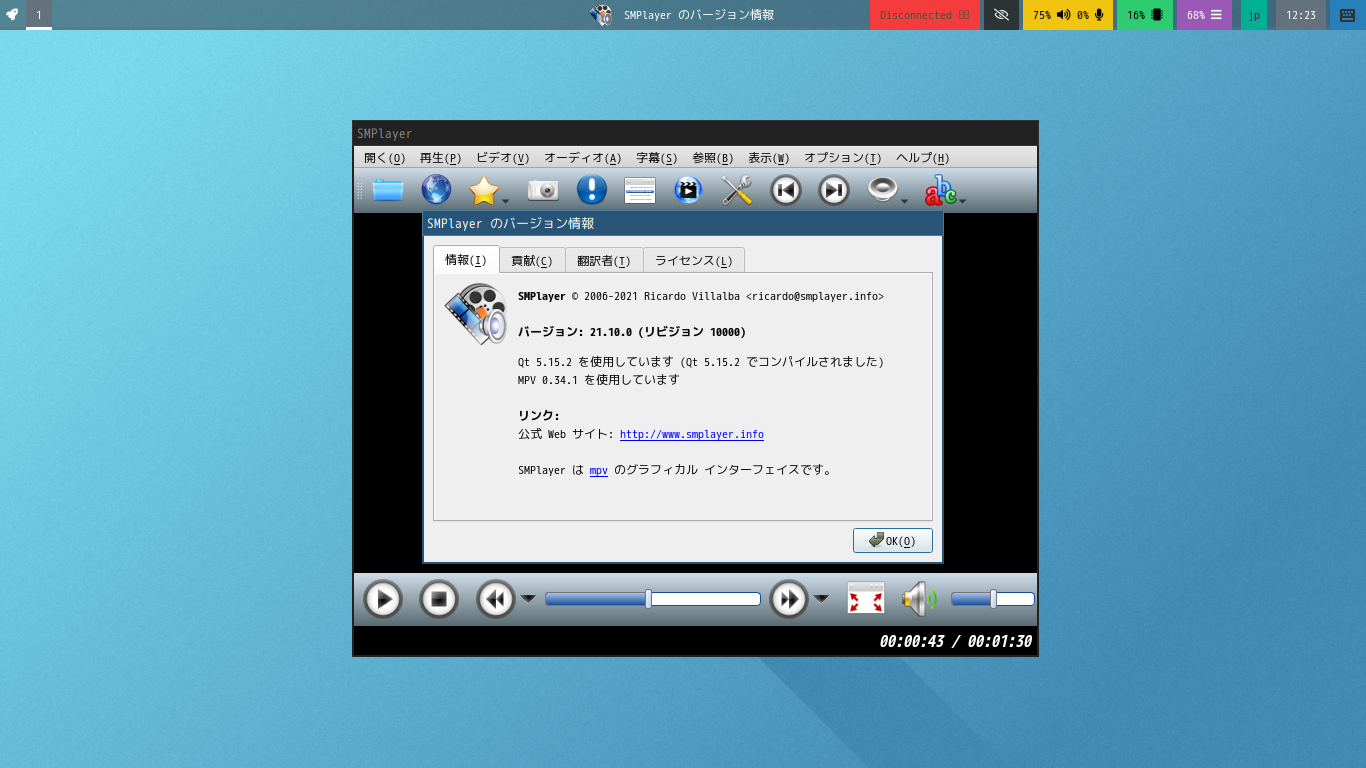Toggle fullscreen with red arrows icon
This screenshot has width=1366, height=768.
[866, 599]
